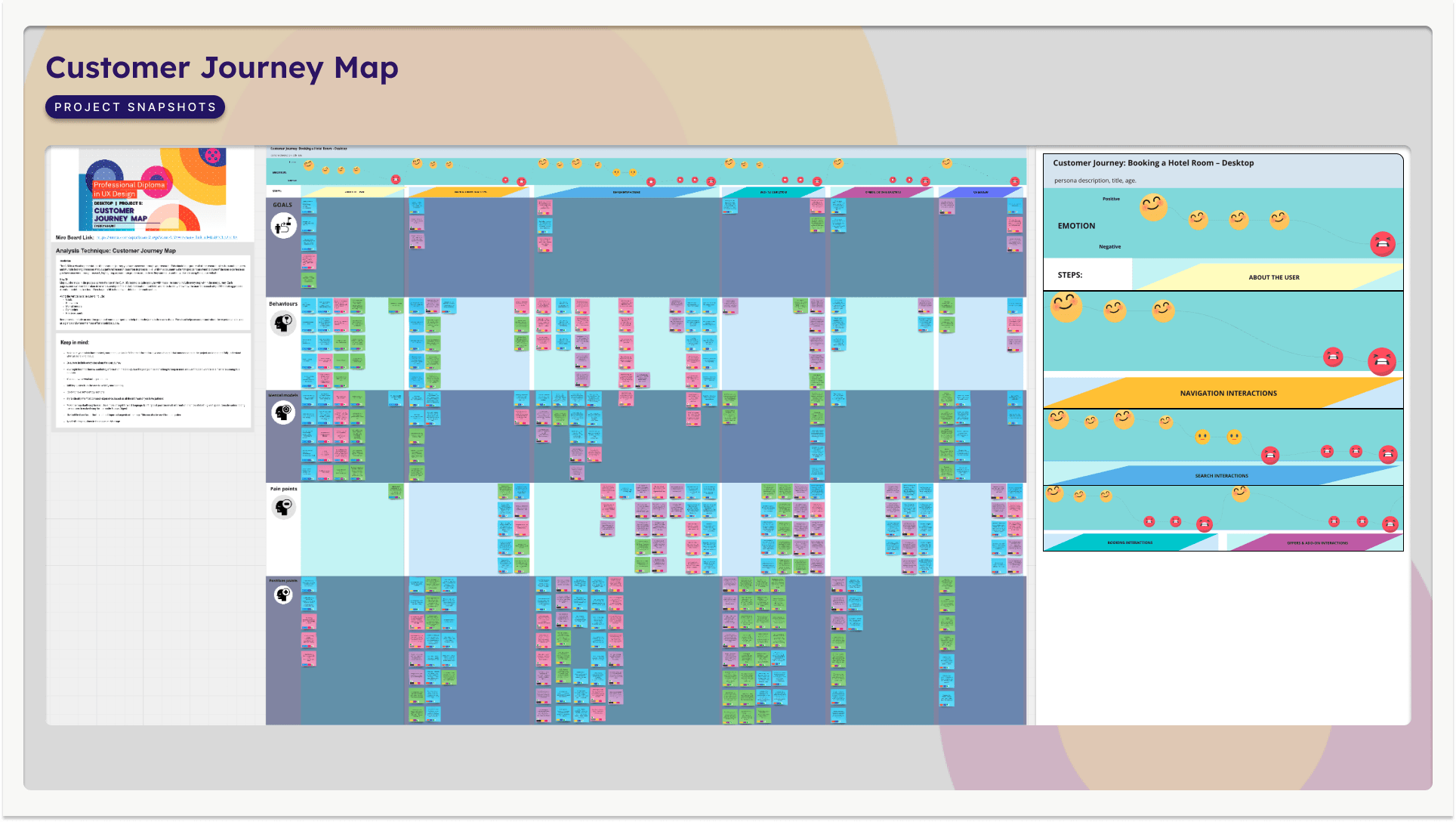The width and height of the screenshot is (1456, 822).
Task: Select the Pain points row icon
Action: point(283,508)
